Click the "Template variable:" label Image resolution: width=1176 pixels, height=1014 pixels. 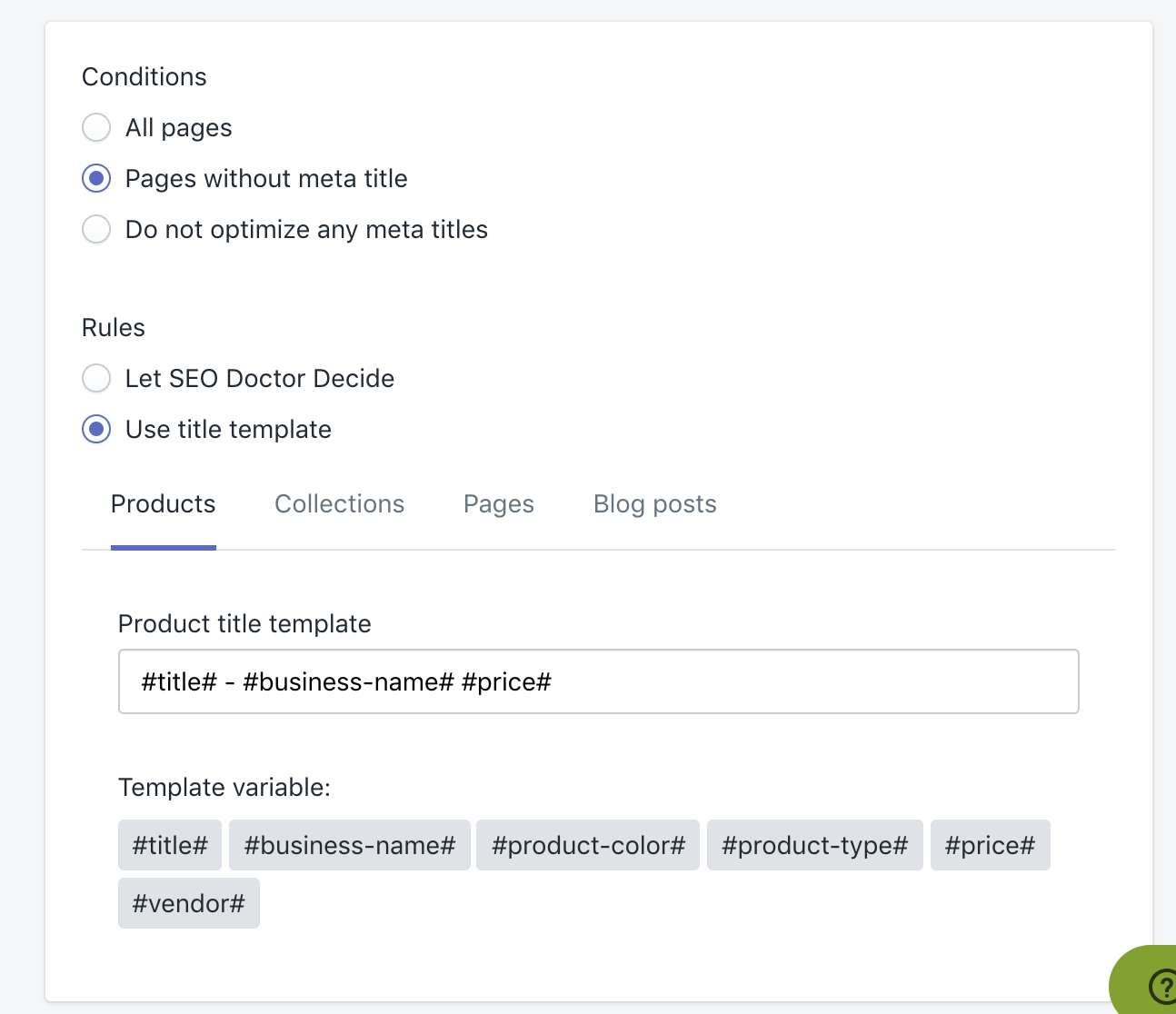[x=224, y=787]
